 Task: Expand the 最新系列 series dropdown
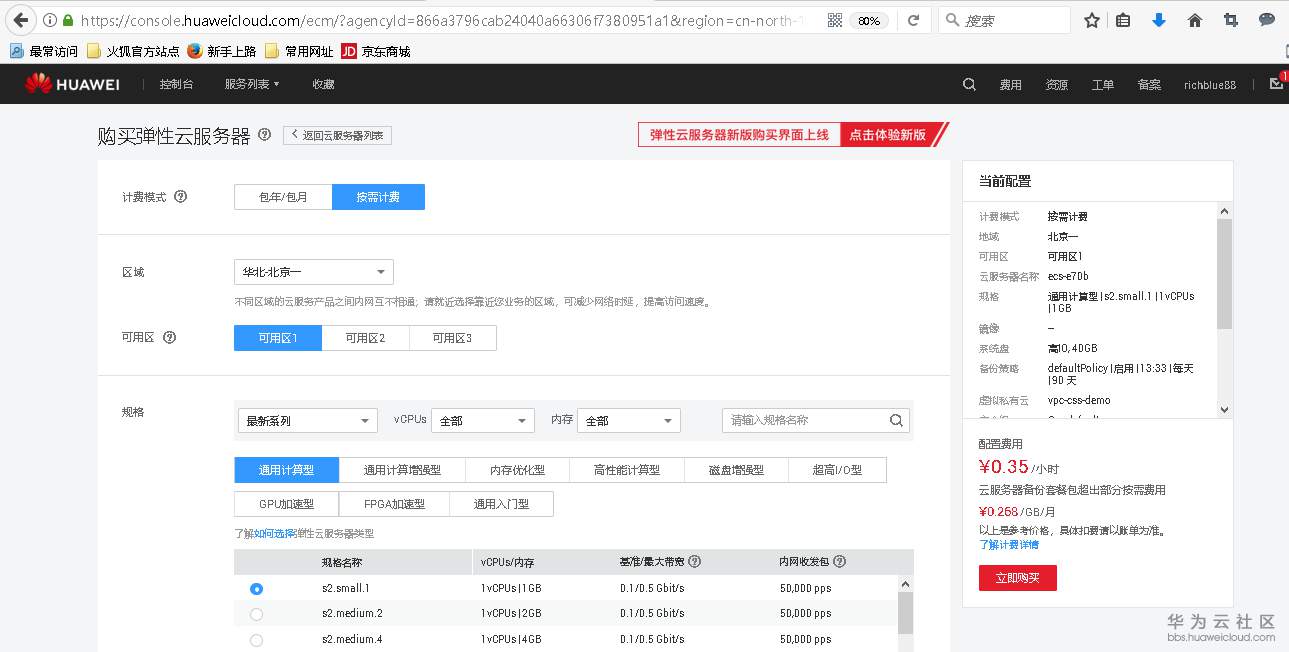[307, 419]
